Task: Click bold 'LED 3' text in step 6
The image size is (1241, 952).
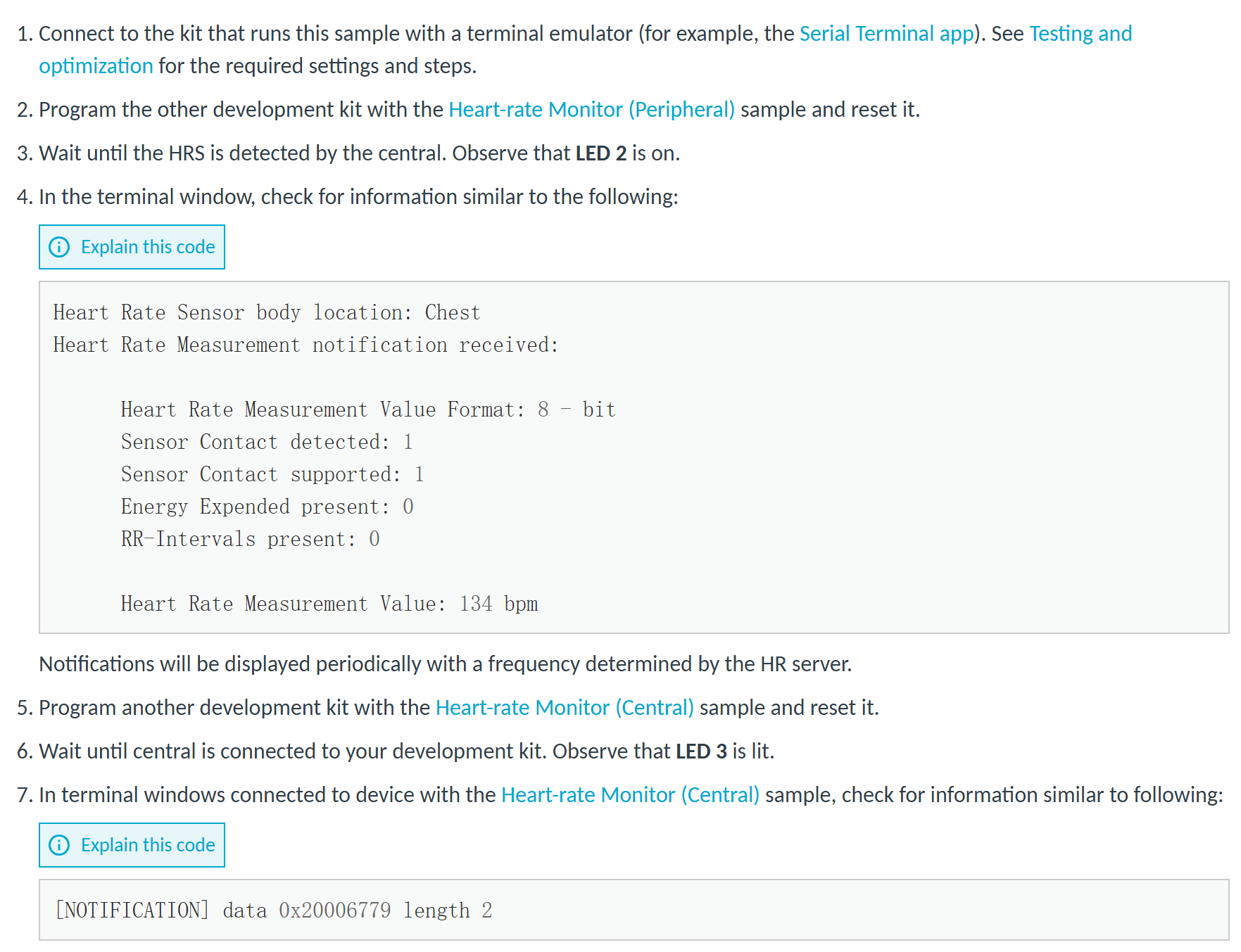Action: tap(701, 751)
